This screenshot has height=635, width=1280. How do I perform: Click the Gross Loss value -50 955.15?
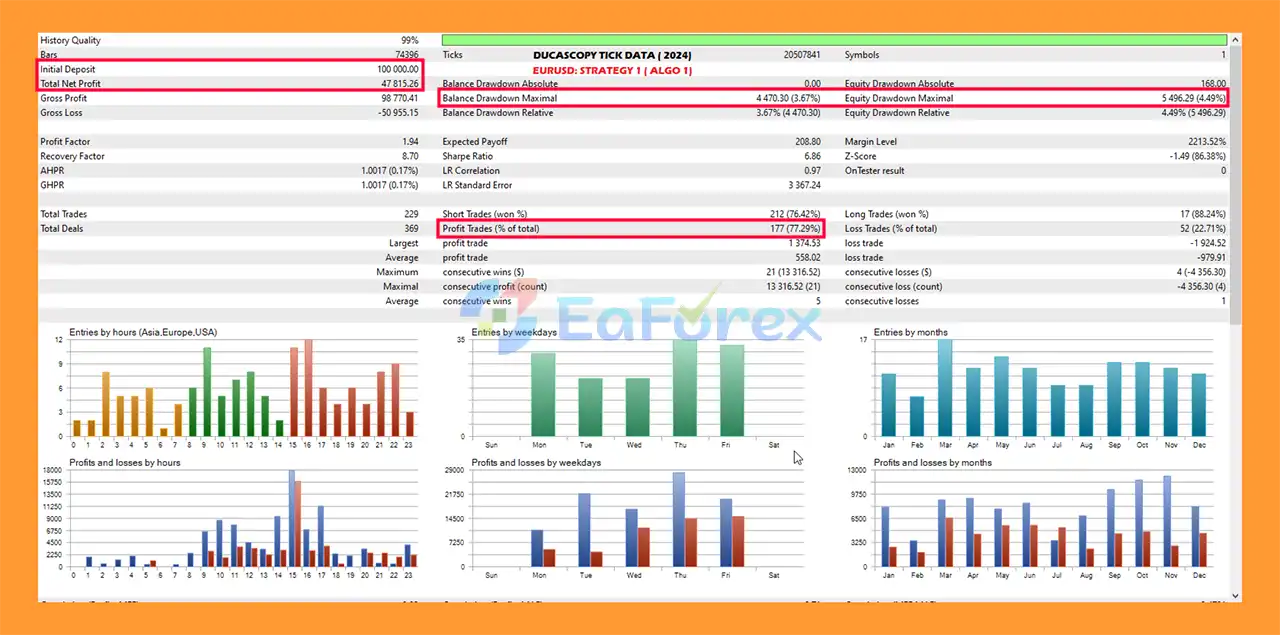click(399, 113)
